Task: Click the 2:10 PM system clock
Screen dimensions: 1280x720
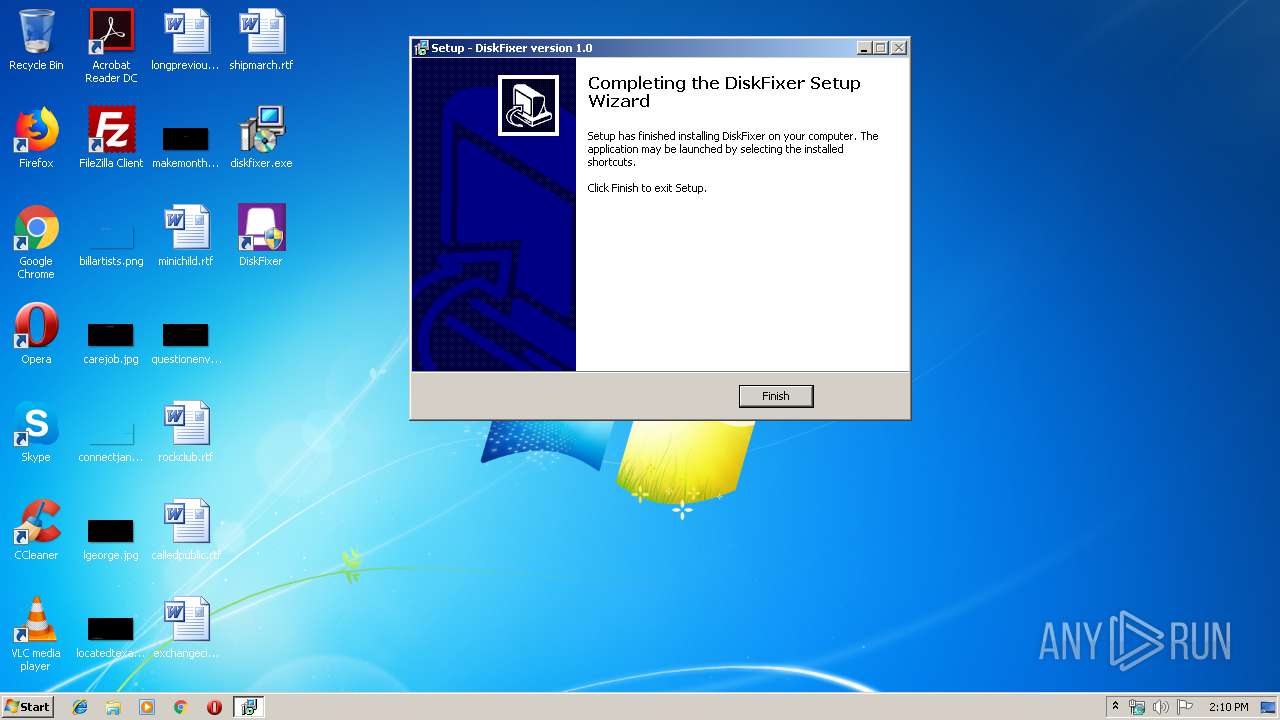Action: point(1228,707)
